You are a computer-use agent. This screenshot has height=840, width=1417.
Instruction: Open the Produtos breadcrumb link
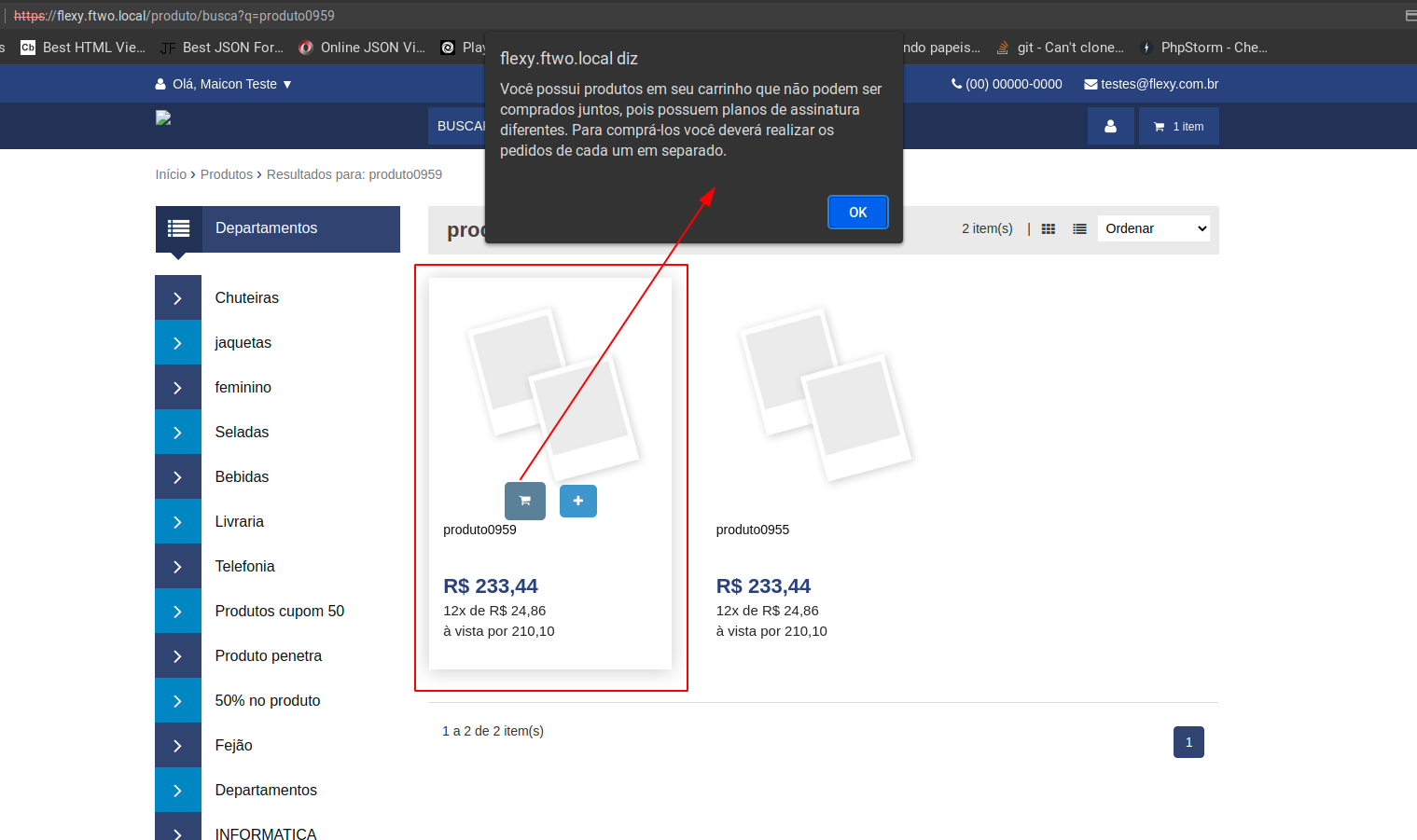click(226, 174)
